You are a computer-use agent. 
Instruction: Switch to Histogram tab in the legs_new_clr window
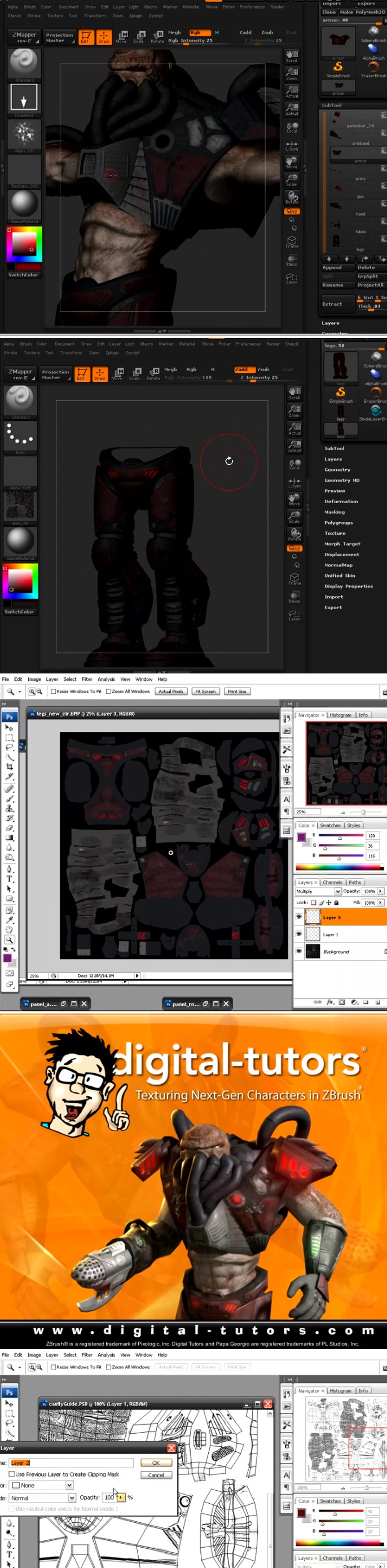click(x=341, y=715)
